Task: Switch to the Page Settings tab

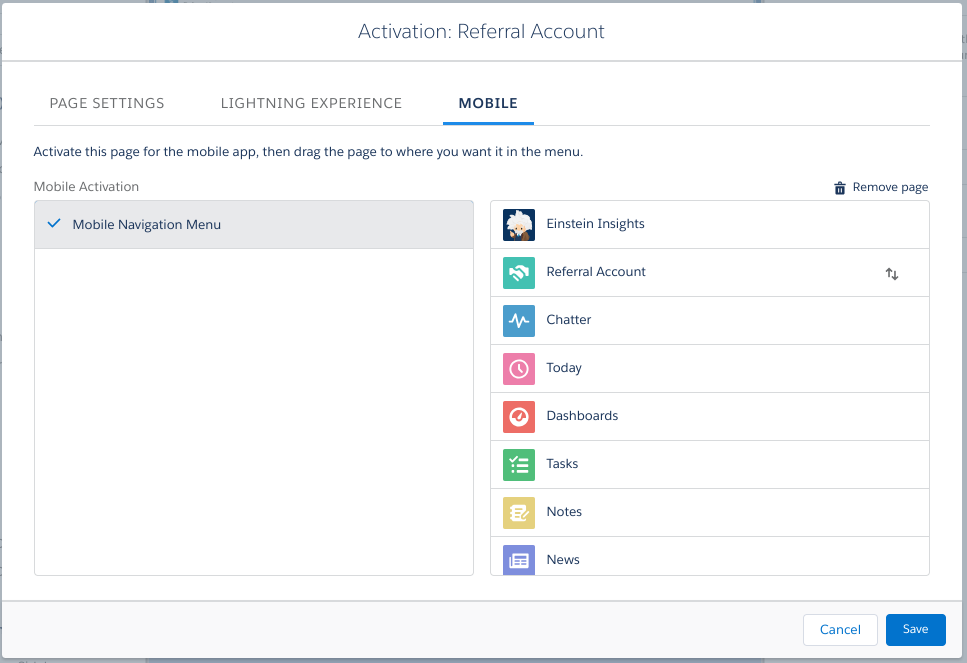Action: [106, 103]
